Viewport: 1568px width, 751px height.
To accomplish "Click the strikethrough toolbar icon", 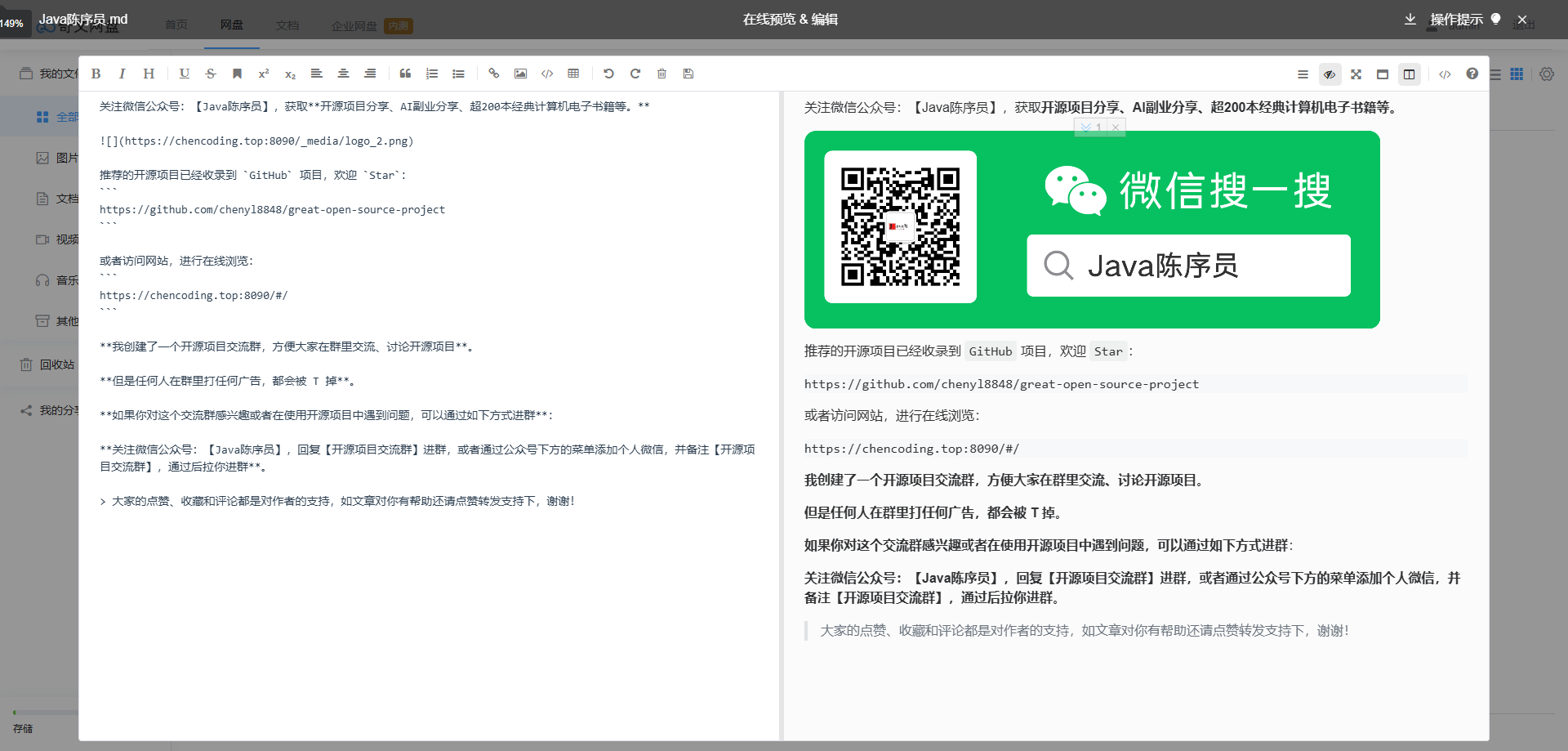I will click(211, 74).
